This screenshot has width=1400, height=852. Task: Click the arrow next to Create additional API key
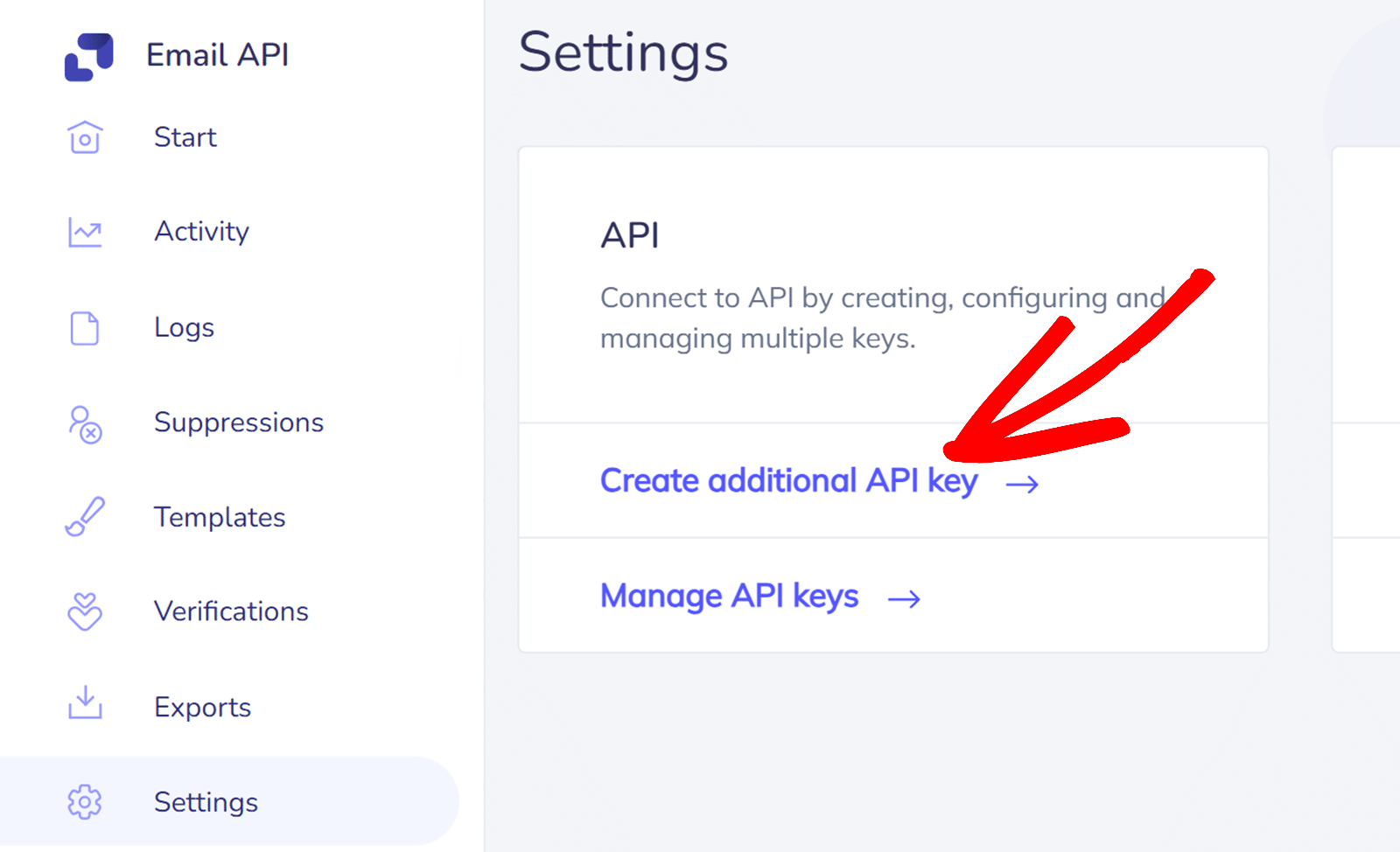[x=1022, y=483]
